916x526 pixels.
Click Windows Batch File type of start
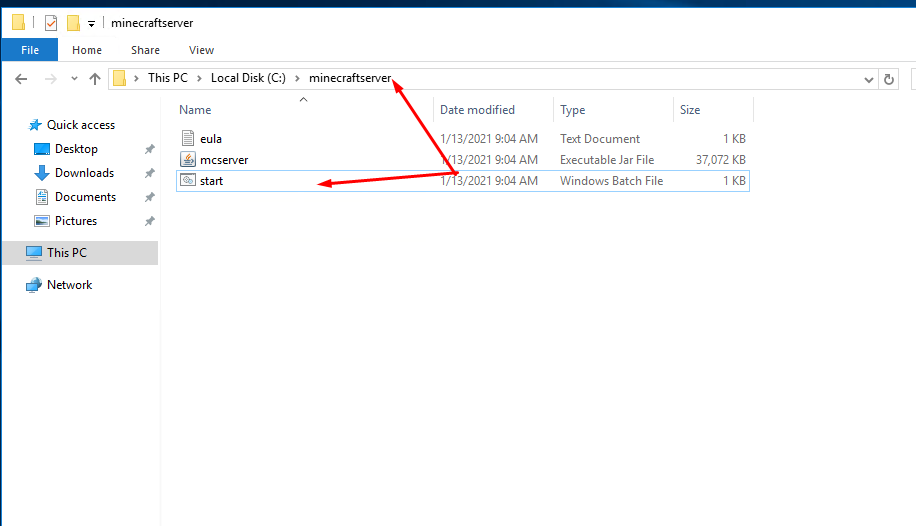[x=612, y=181]
